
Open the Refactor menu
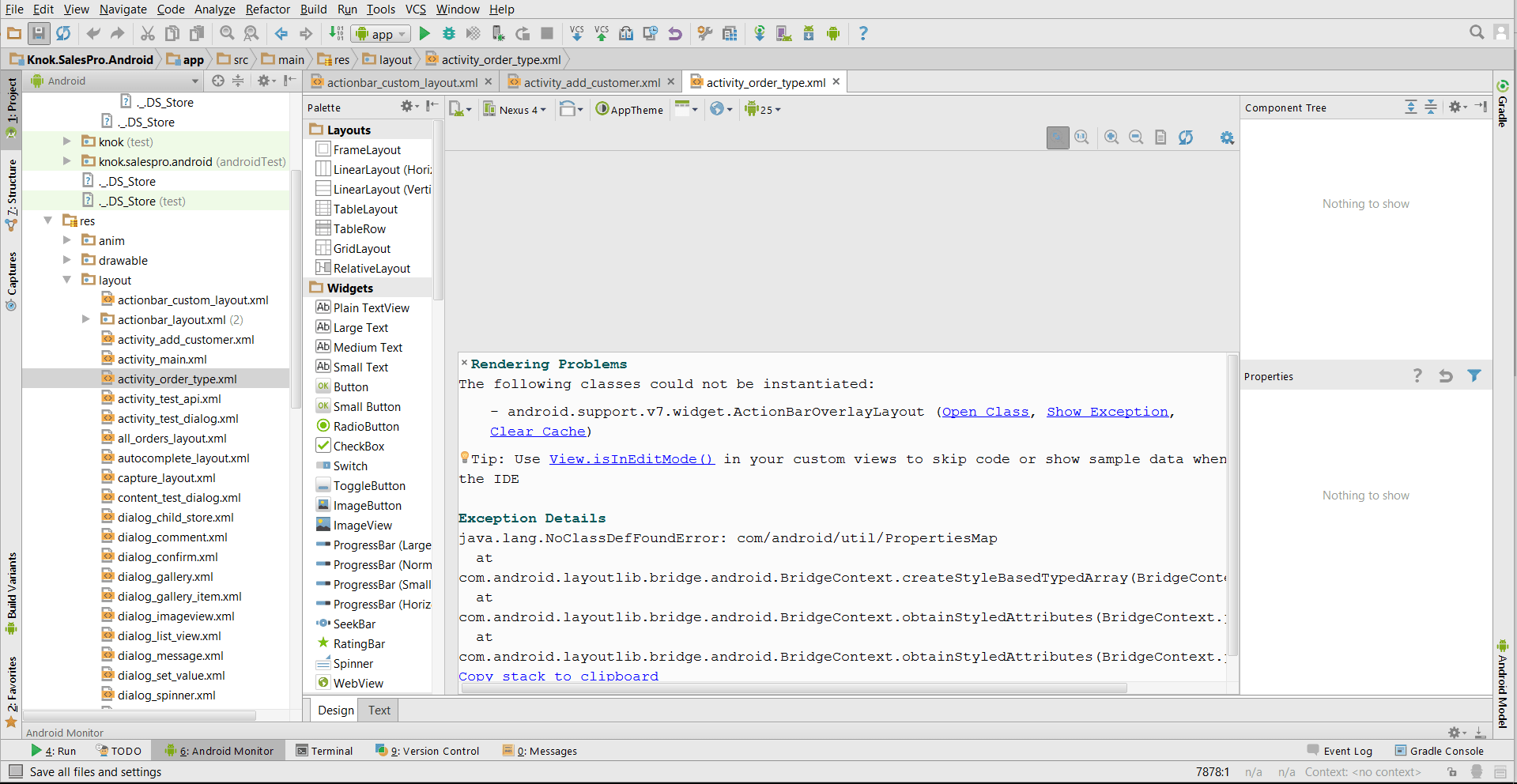267,9
